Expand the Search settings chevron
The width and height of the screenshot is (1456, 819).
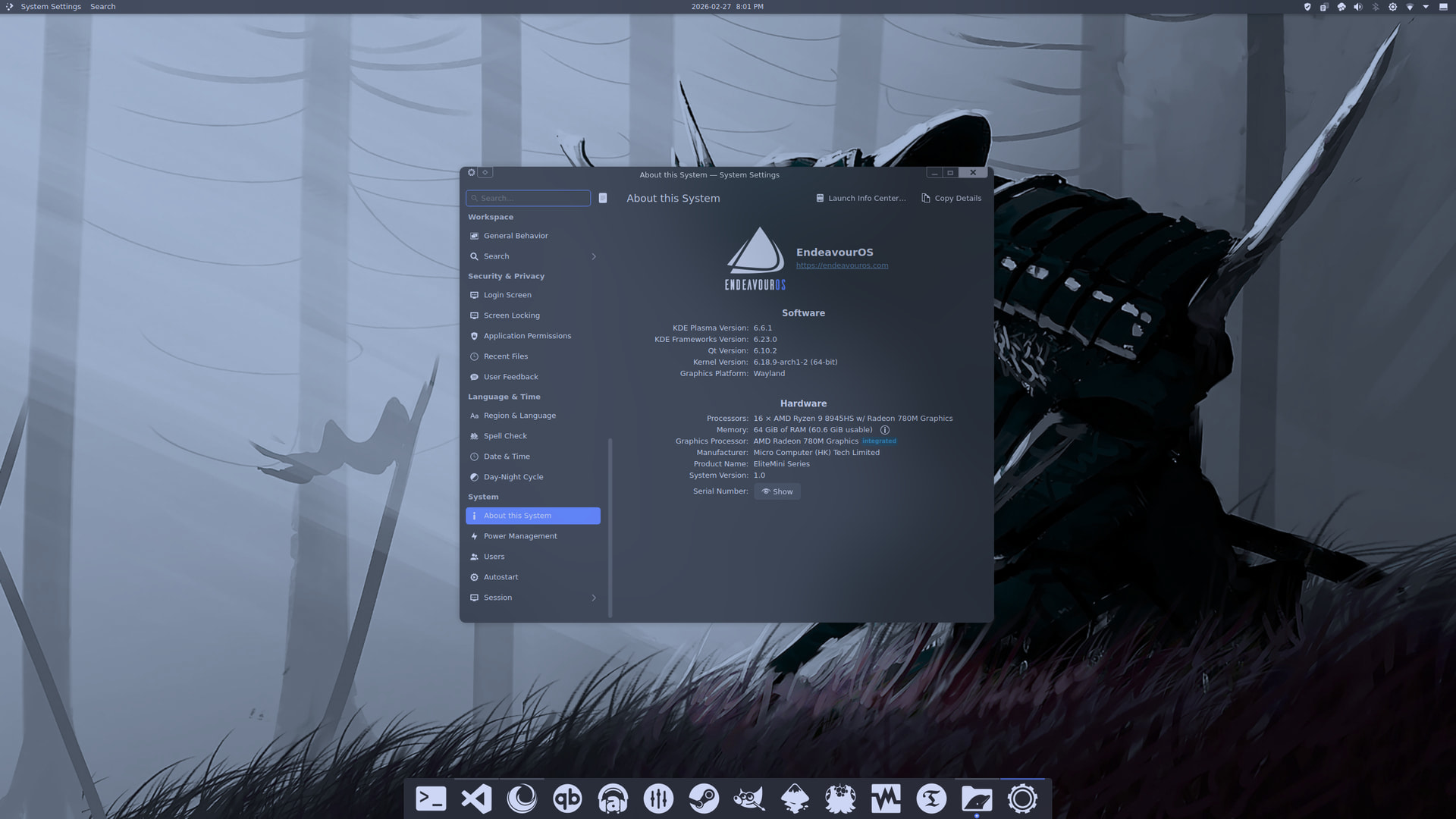click(x=594, y=256)
